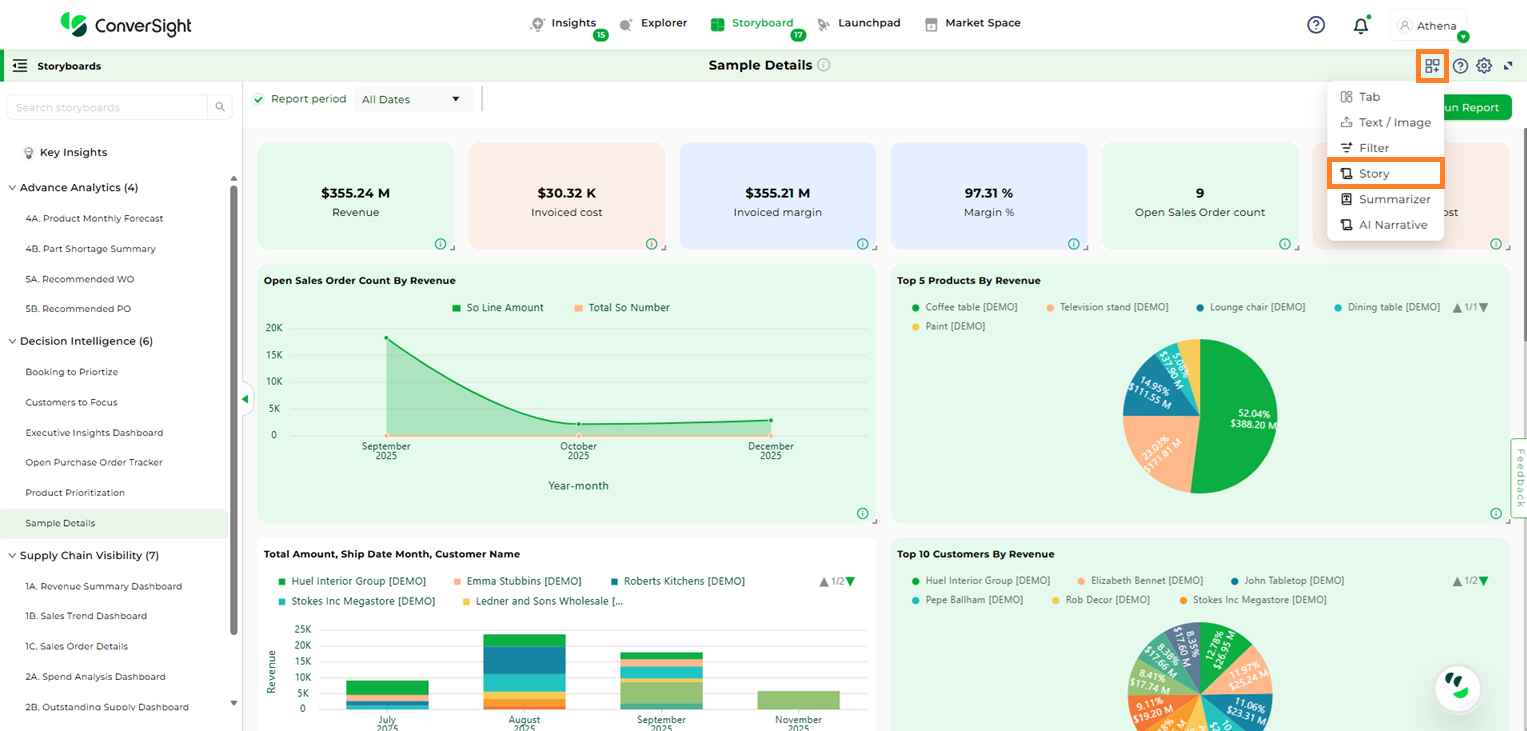This screenshot has height=731, width=1527.
Task: Click the collapse fullscreen arrows icon
Action: 1508,66
